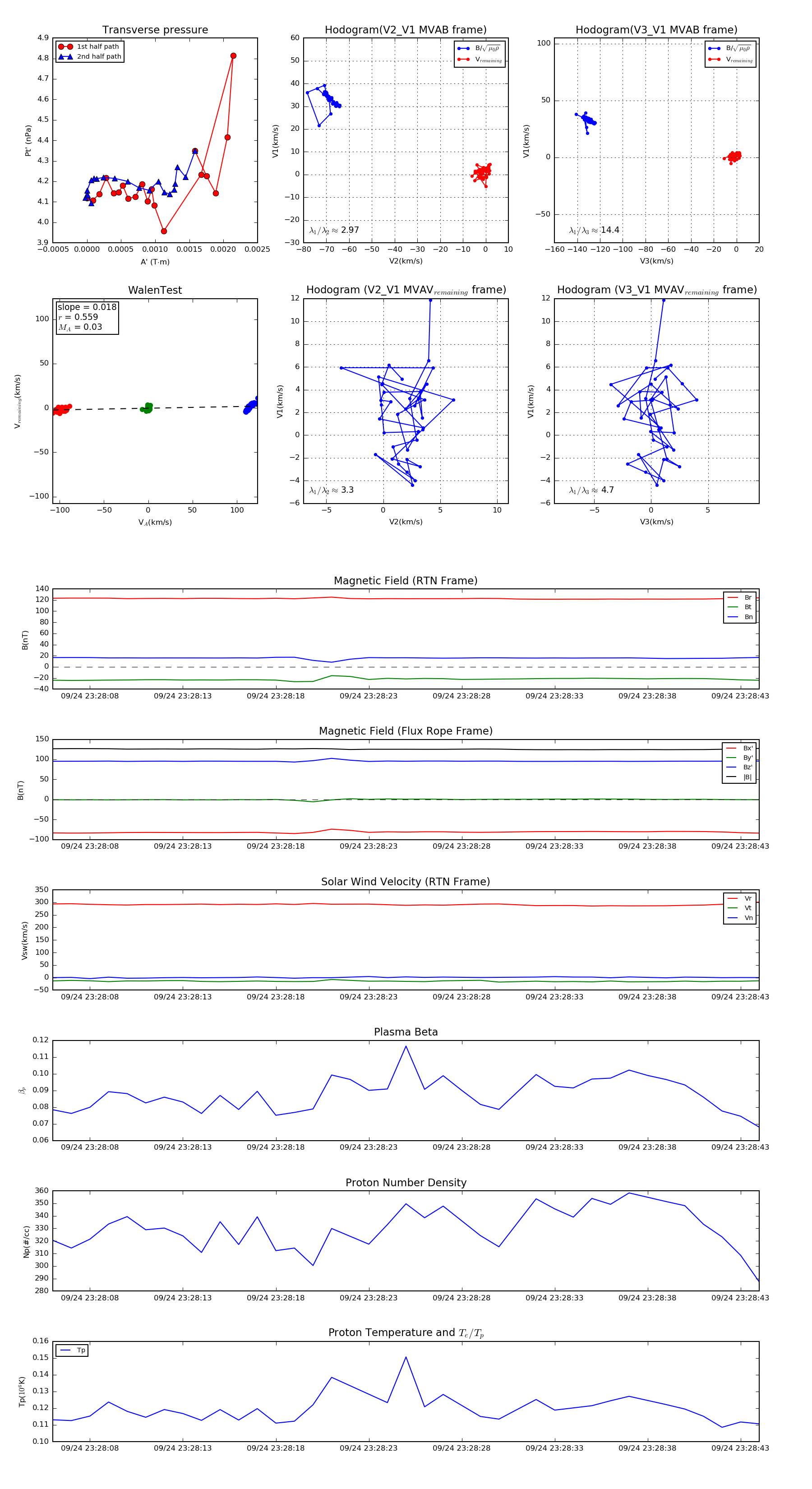This screenshot has height=1489, width=812.
Task: Click the V_A(km/s) x-axis label in WalenTest
Action: (x=155, y=523)
